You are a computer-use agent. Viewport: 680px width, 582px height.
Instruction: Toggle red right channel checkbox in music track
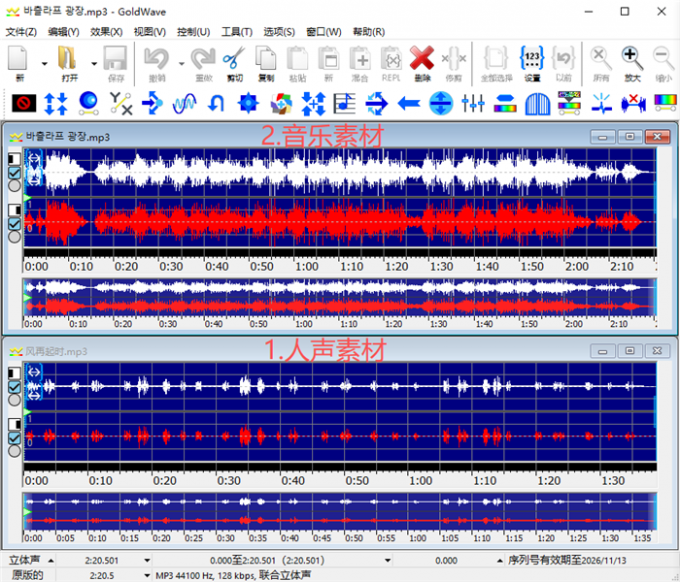click(14, 224)
